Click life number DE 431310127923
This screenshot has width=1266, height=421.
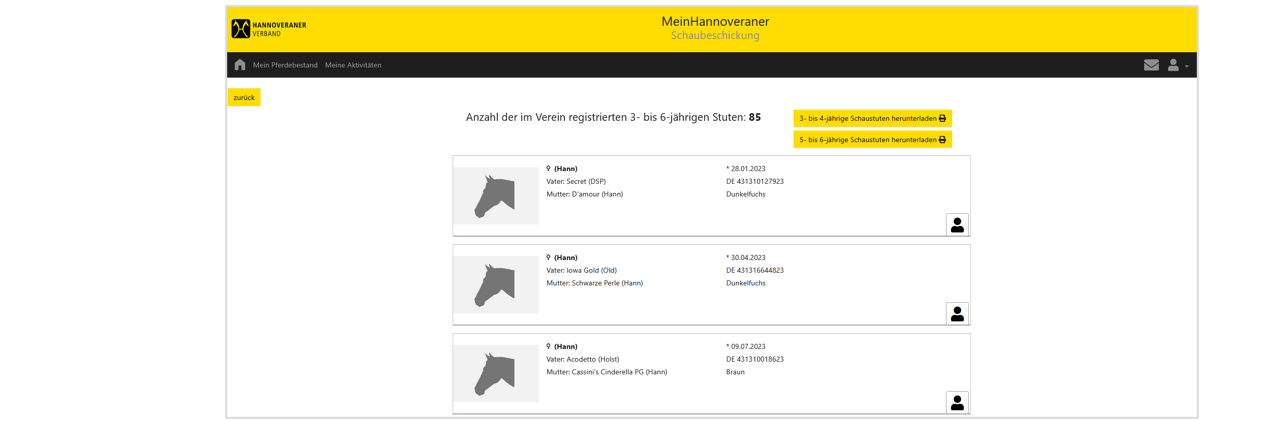pyautogui.click(x=754, y=182)
